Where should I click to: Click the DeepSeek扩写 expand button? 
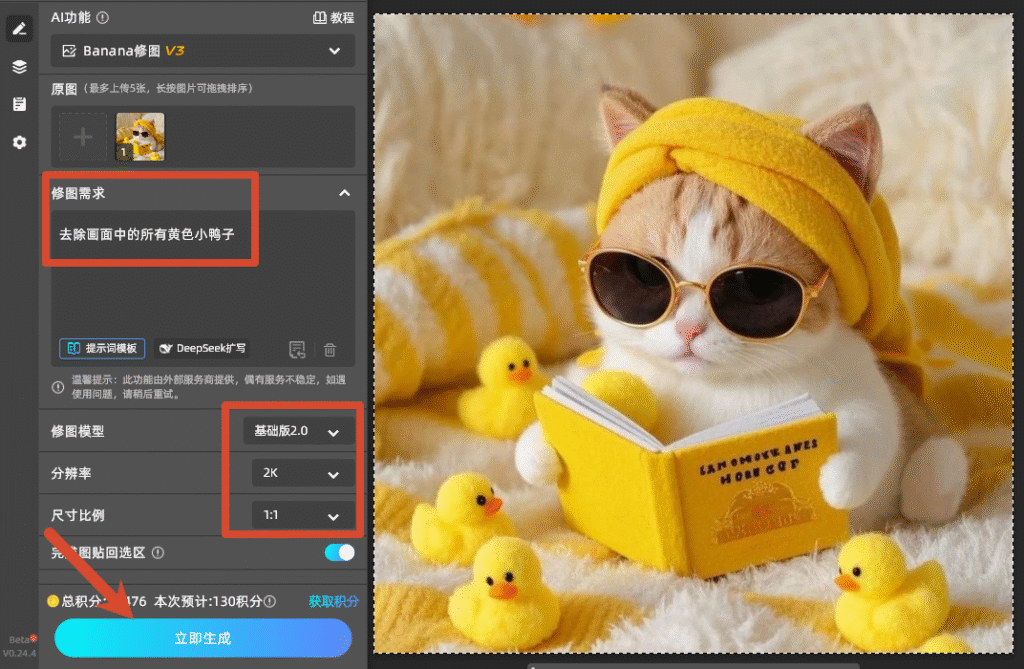203,348
